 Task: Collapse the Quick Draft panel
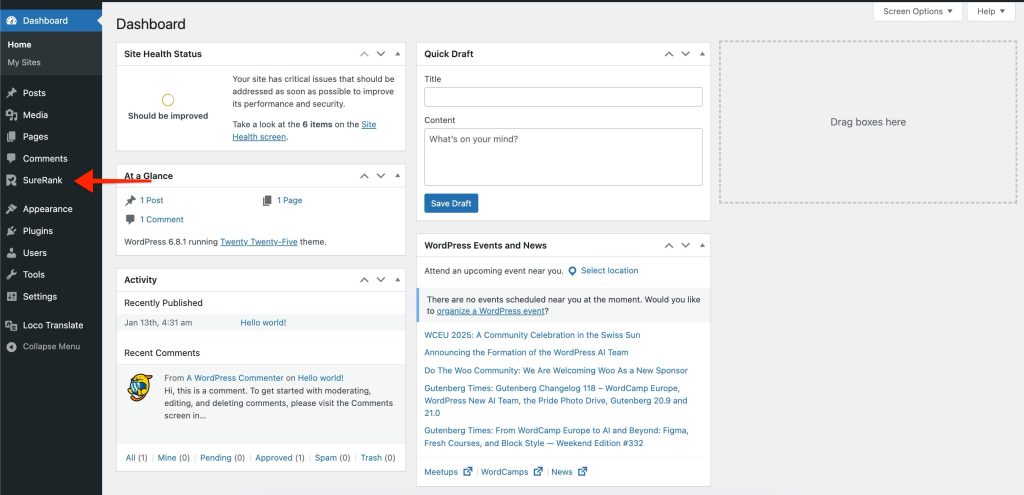(x=702, y=54)
